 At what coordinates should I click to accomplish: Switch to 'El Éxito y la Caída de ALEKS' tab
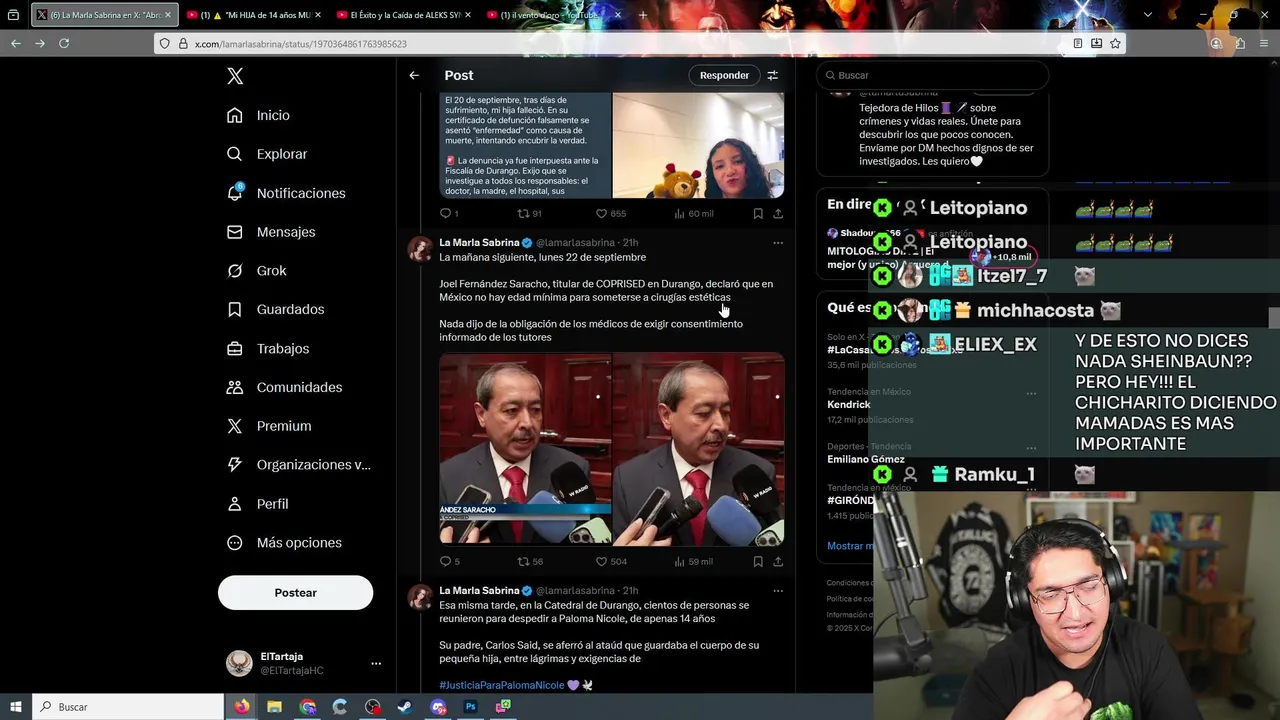(x=401, y=15)
